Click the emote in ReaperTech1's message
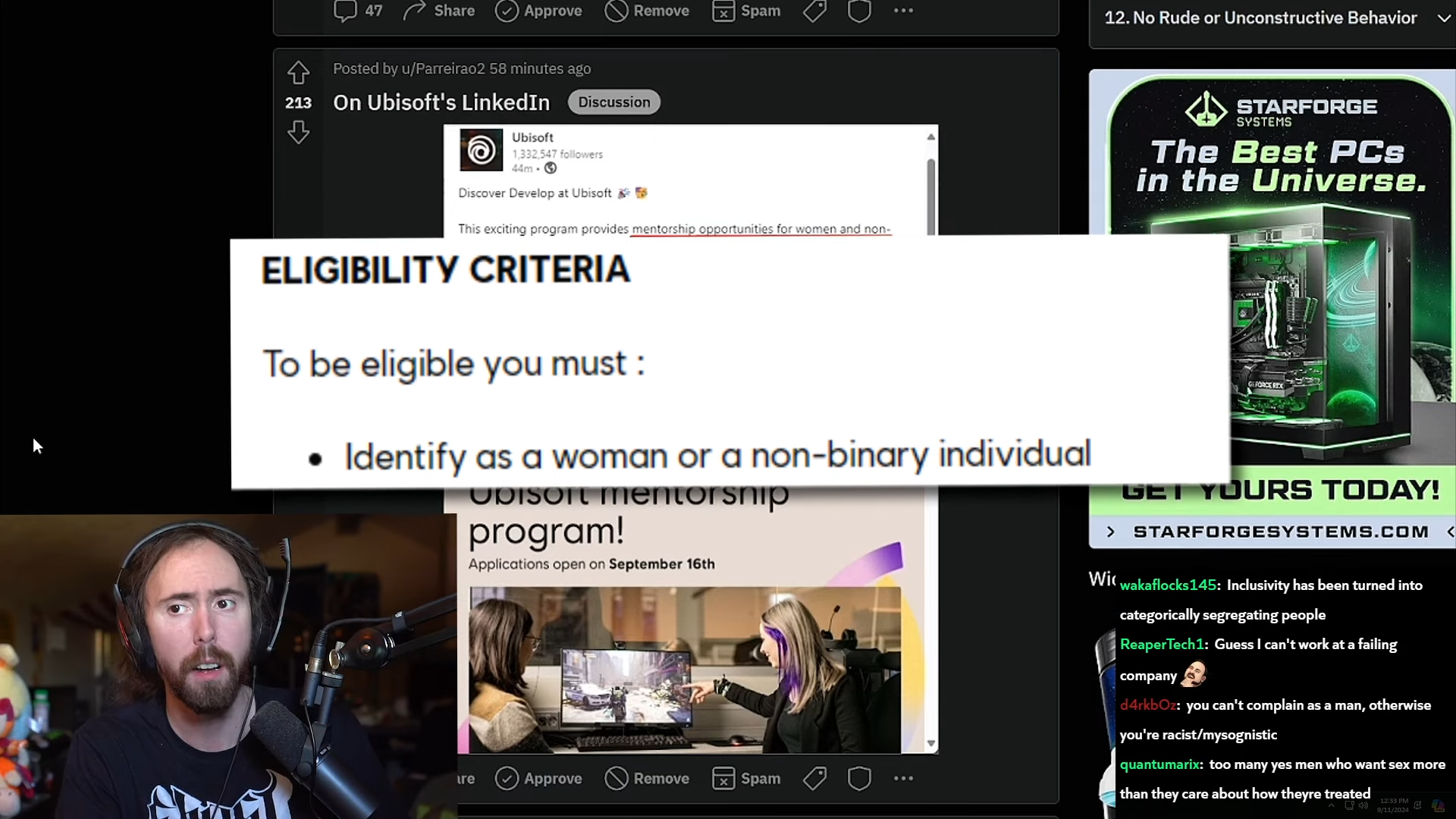The image size is (1456, 819). point(1194,674)
